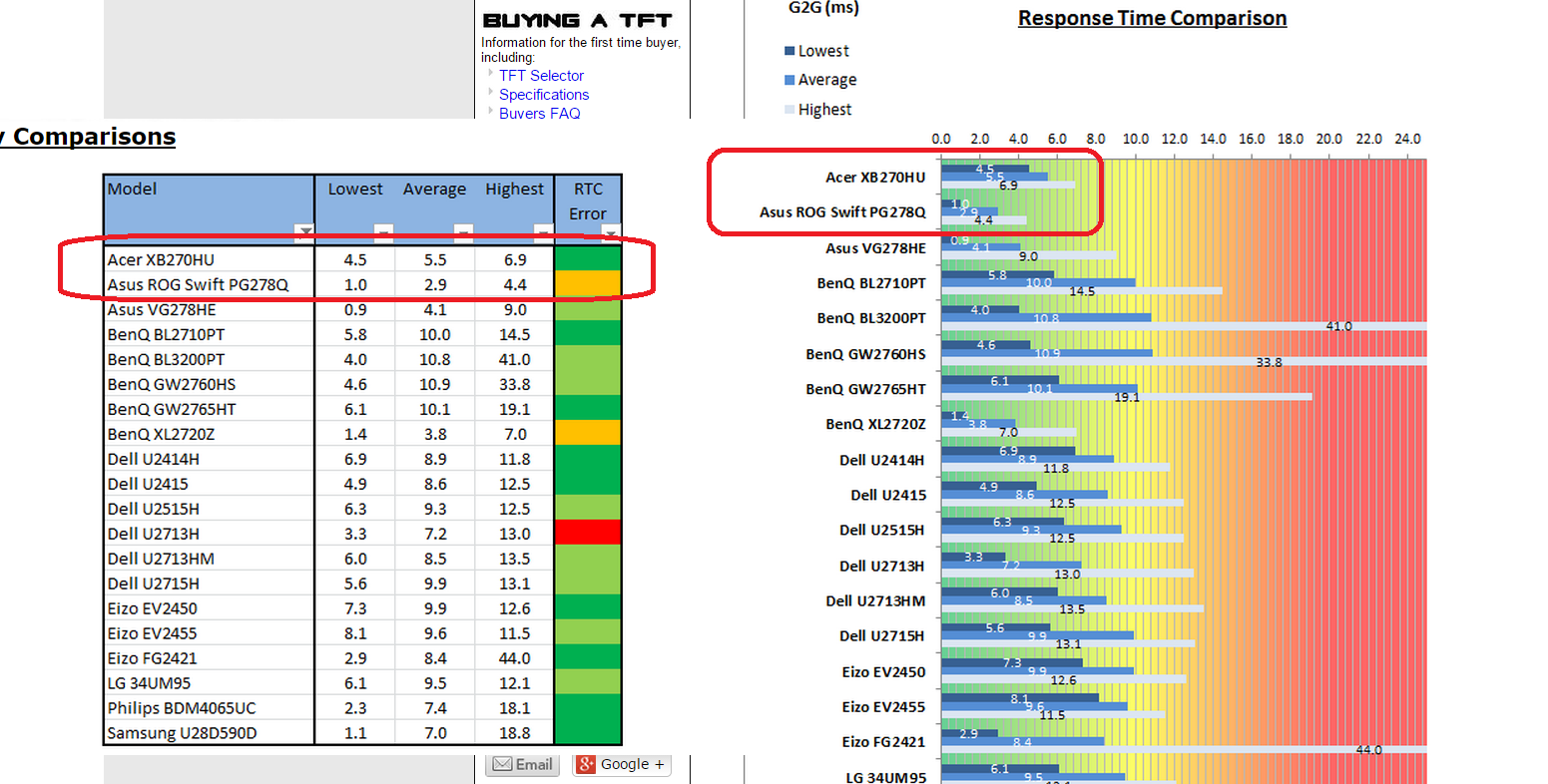This screenshot has width=1548, height=784.
Task: Select the Acer XB270HU model cell
Action: [x=161, y=260]
